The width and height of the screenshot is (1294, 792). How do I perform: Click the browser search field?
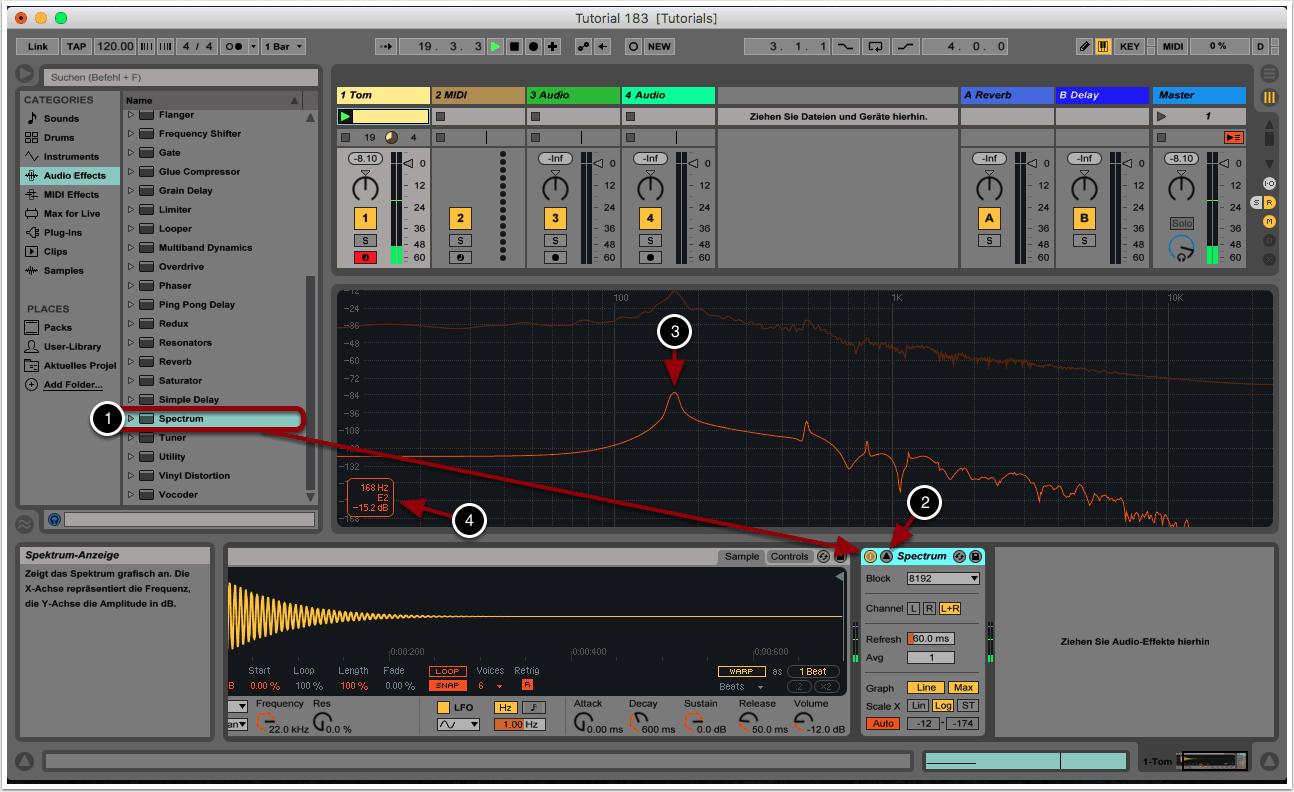tap(180, 77)
